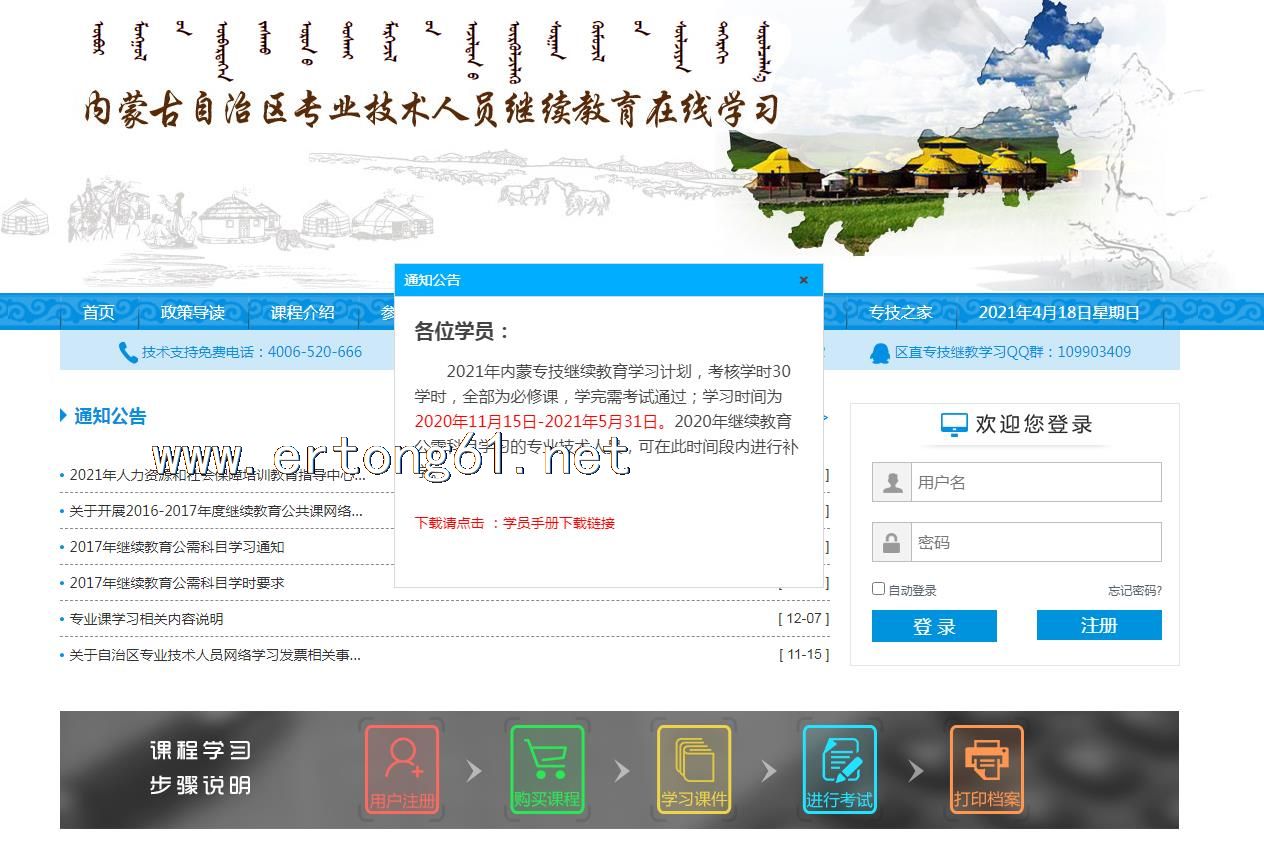Open 学员手册下载链接 in the popup
Screen dimensions: 1264x843
pyautogui.click(x=558, y=523)
